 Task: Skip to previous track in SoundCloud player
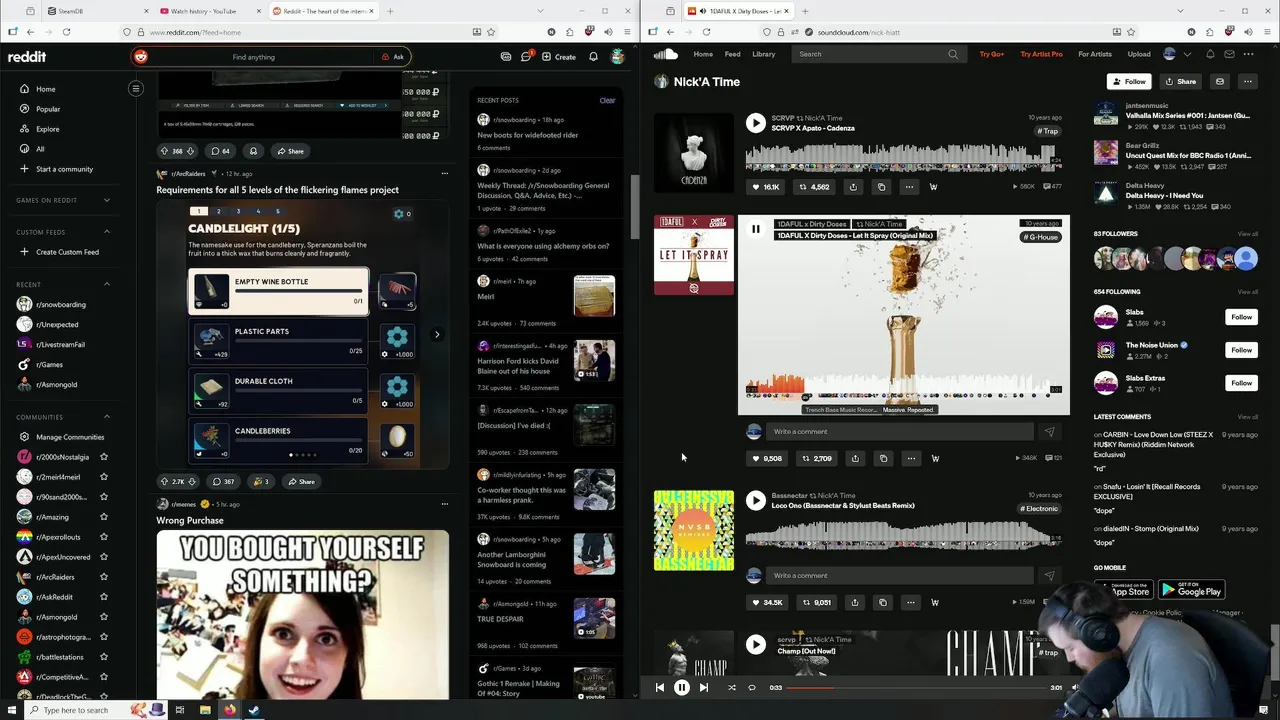(x=660, y=687)
